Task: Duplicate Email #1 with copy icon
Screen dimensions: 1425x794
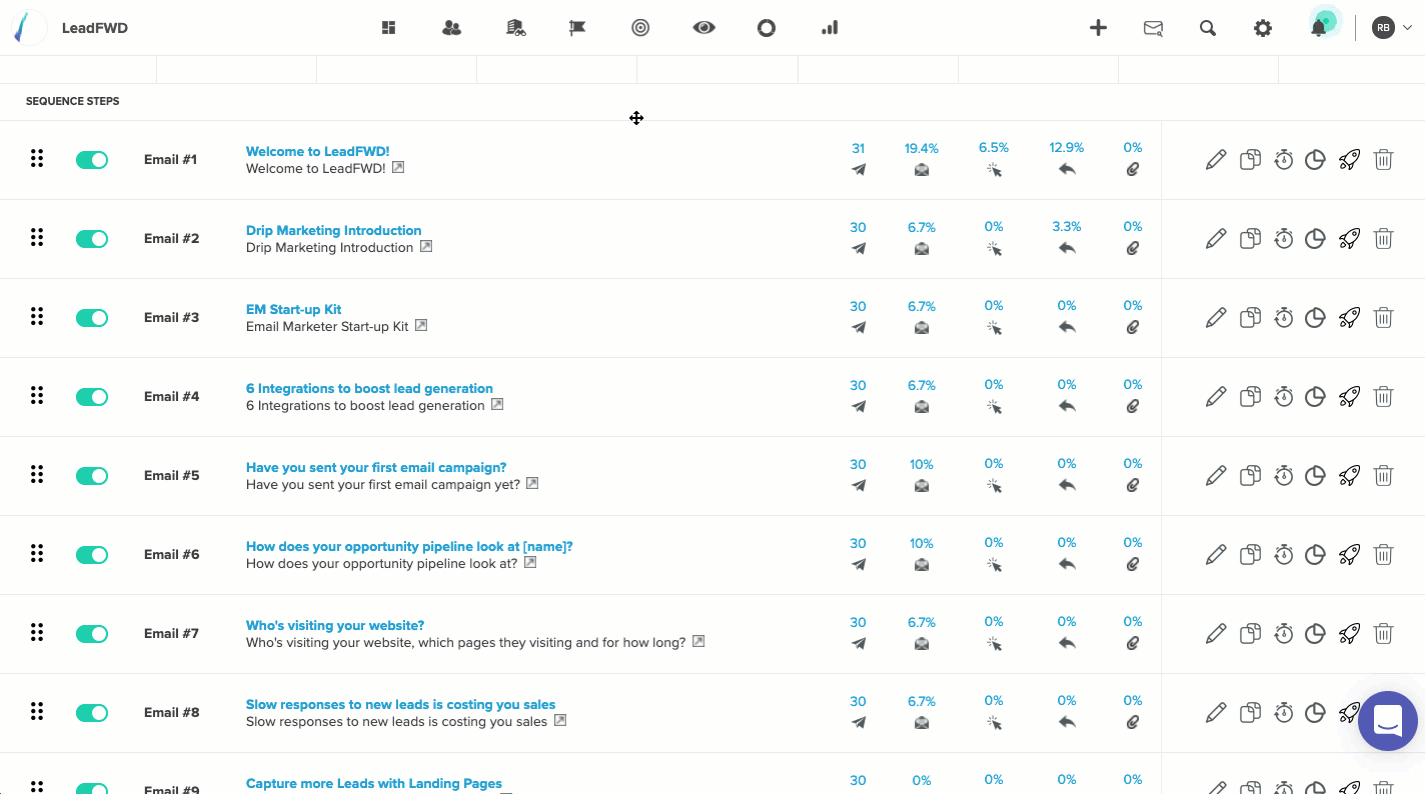Action: pyautogui.click(x=1250, y=159)
